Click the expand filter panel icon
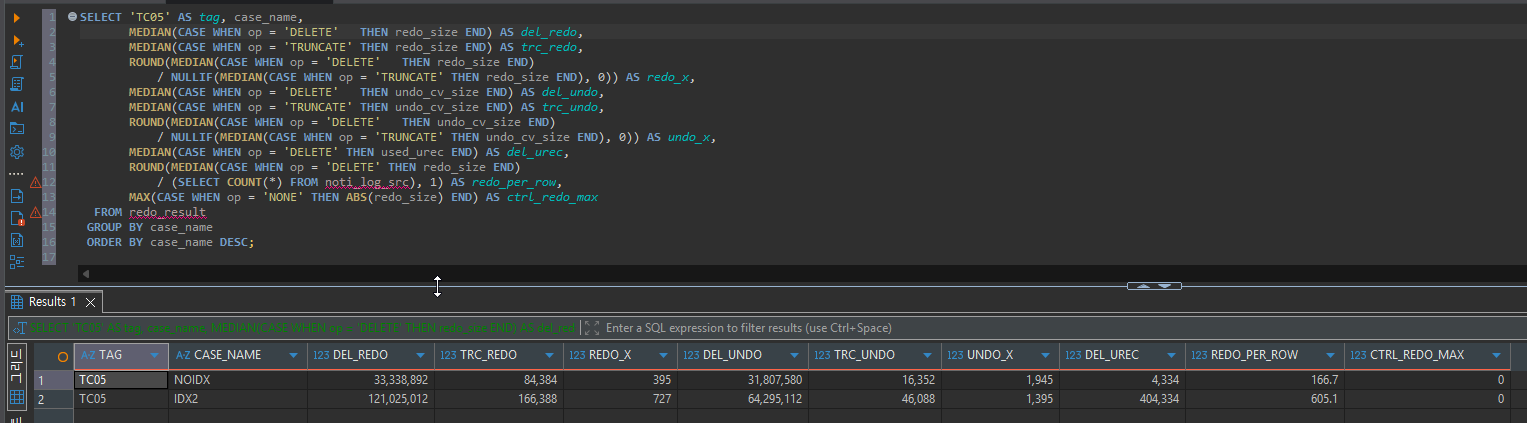This screenshot has width=1527, height=423. [x=591, y=328]
